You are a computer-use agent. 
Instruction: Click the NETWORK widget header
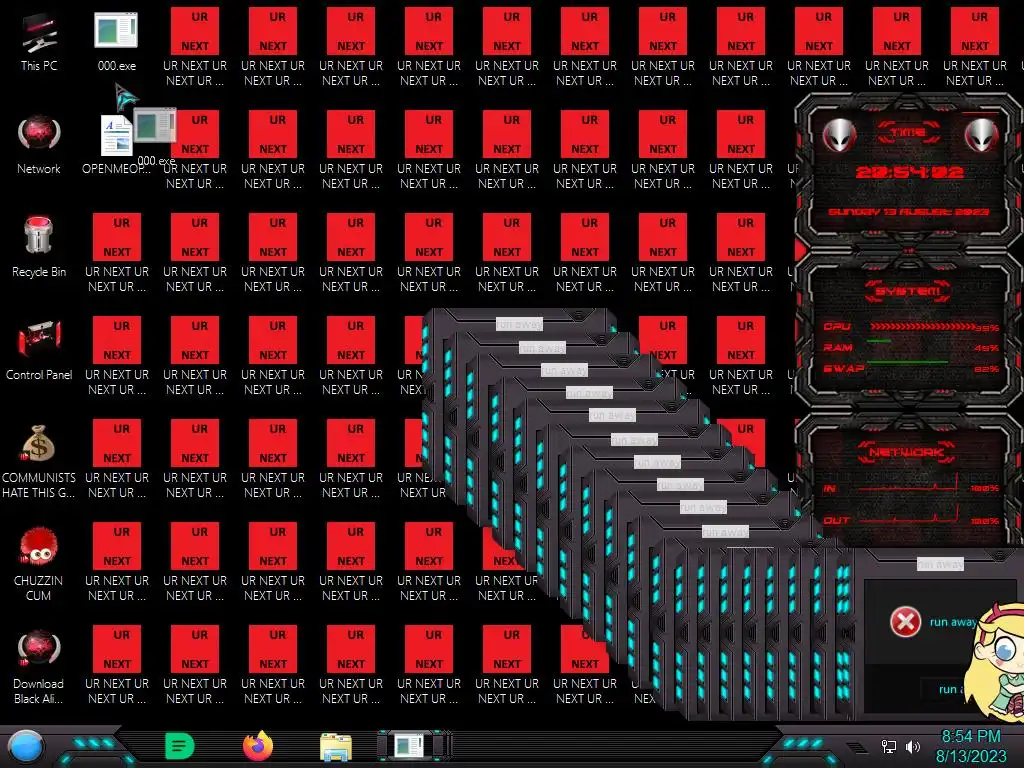907,452
